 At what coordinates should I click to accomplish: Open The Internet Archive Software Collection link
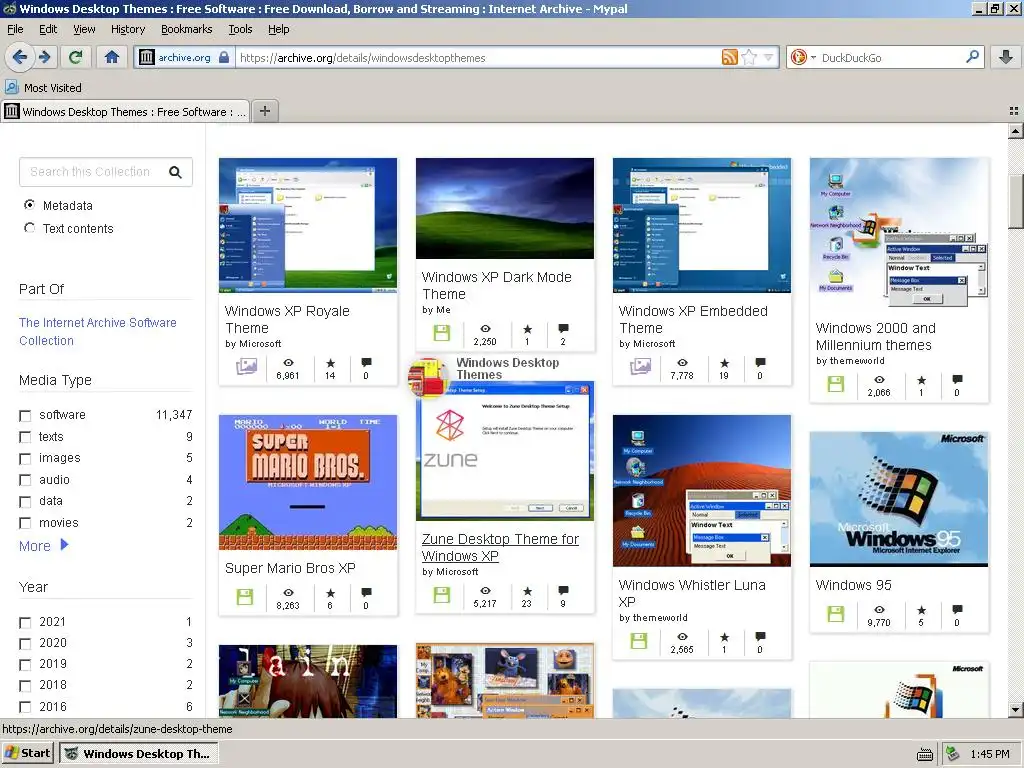click(x=97, y=332)
